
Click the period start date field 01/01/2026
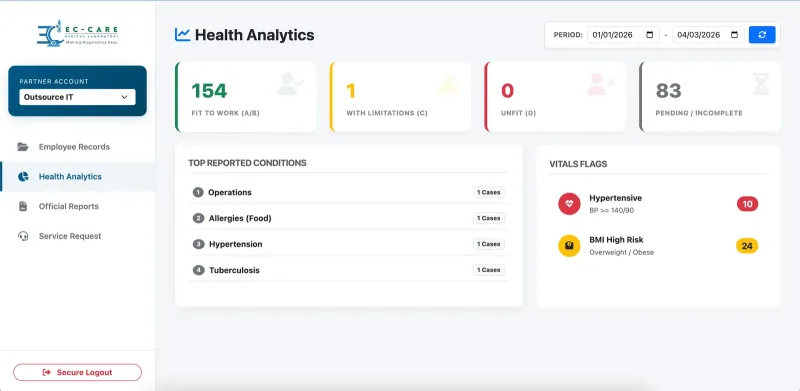(623, 35)
